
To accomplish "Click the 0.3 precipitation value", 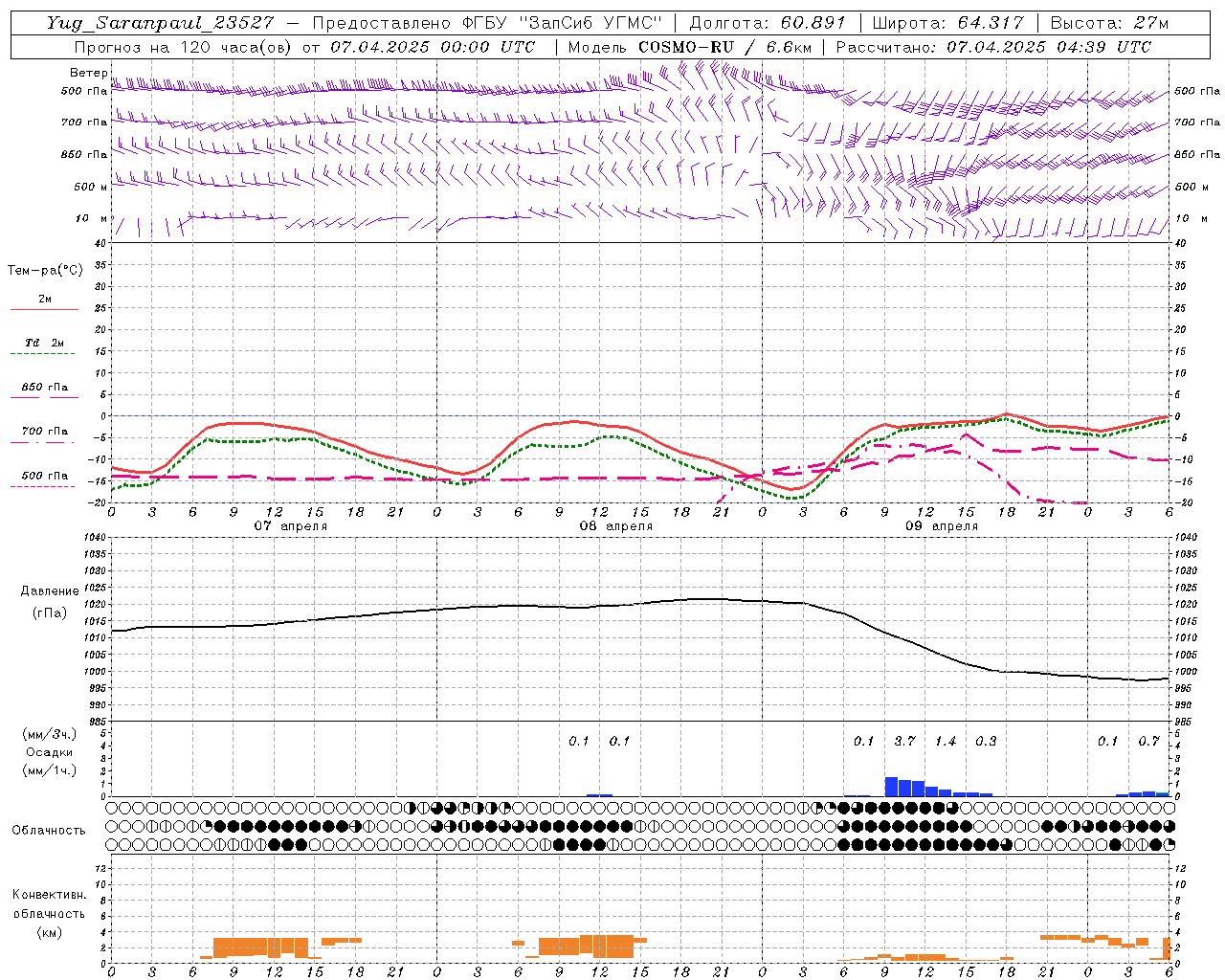I will point(986,742).
